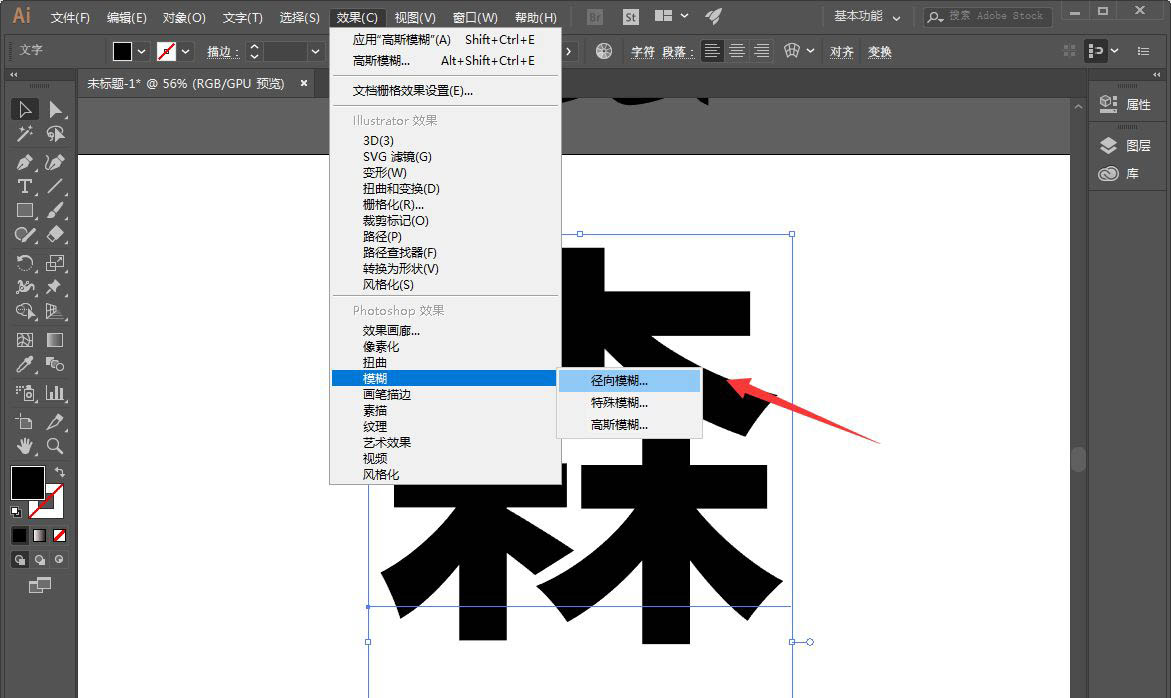Open the 对象(O) menu
The height and width of the screenshot is (698, 1171).
tap(184, 17)
